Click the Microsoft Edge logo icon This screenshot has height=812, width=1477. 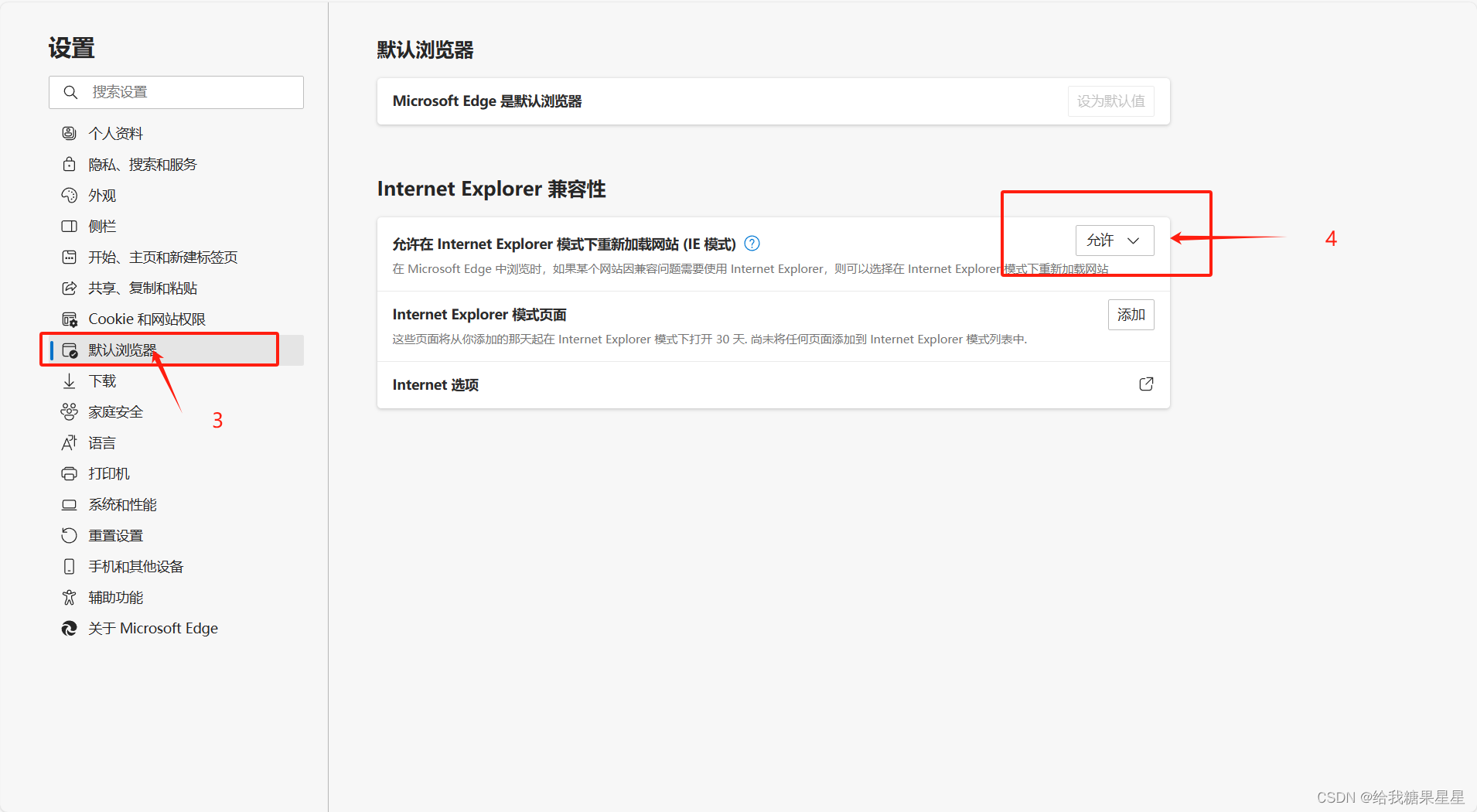click(x=69, y=628)
